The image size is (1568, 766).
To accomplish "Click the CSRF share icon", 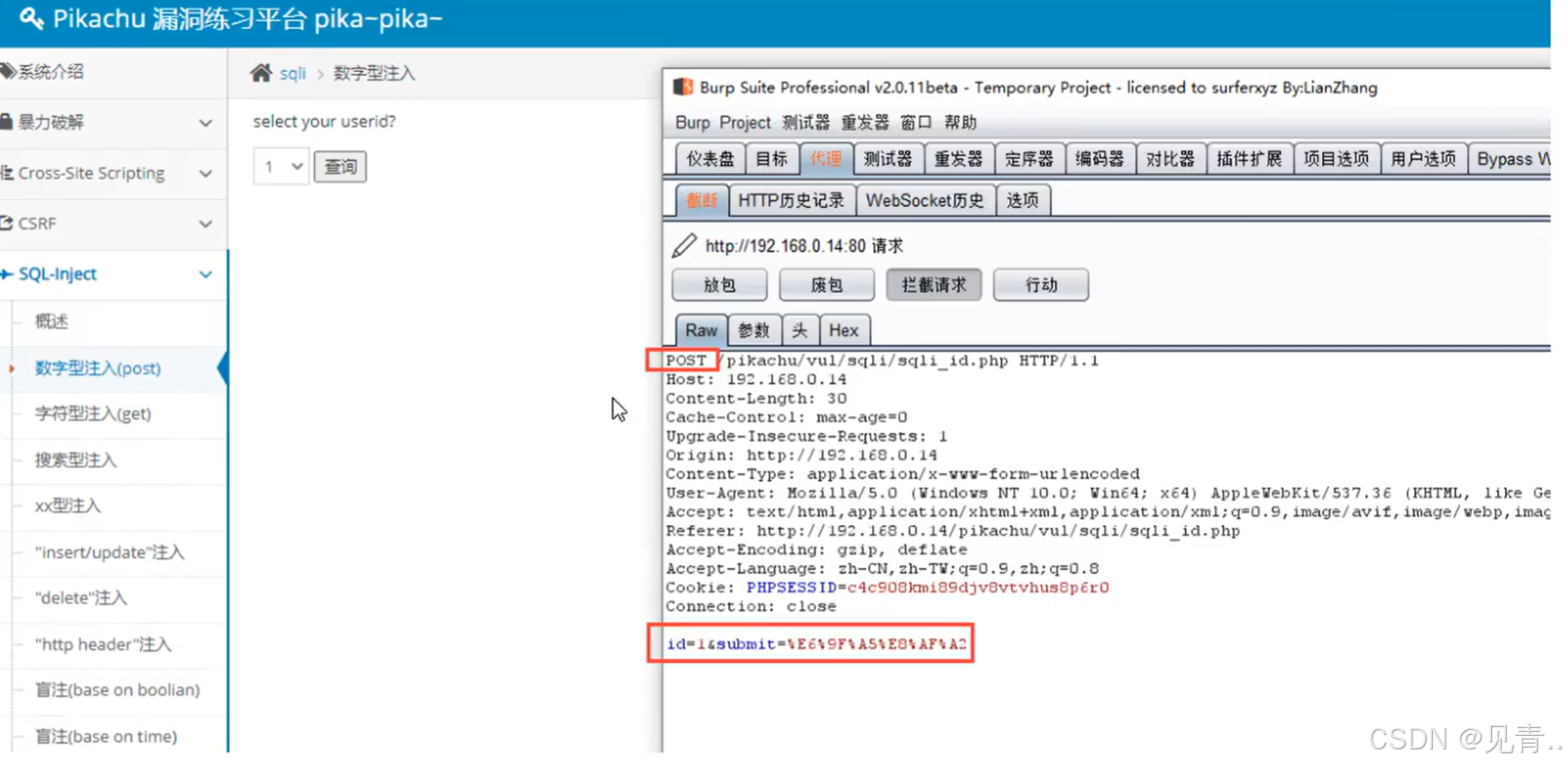I will (7, 223).
